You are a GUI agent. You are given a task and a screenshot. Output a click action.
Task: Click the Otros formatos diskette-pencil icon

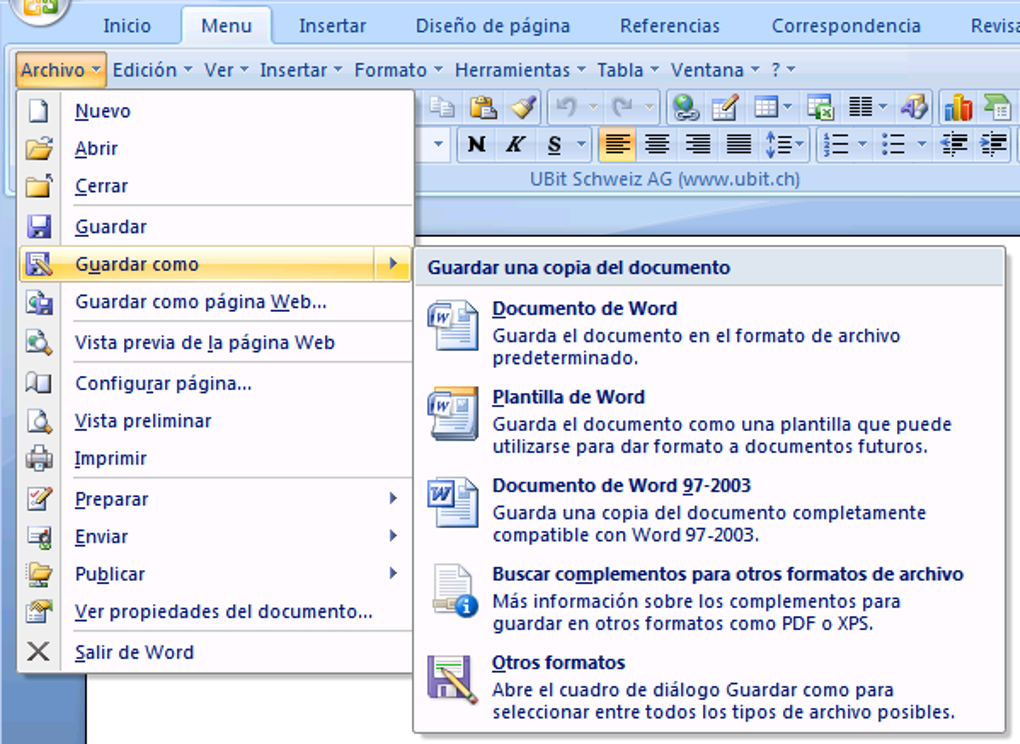coord(453,679)
